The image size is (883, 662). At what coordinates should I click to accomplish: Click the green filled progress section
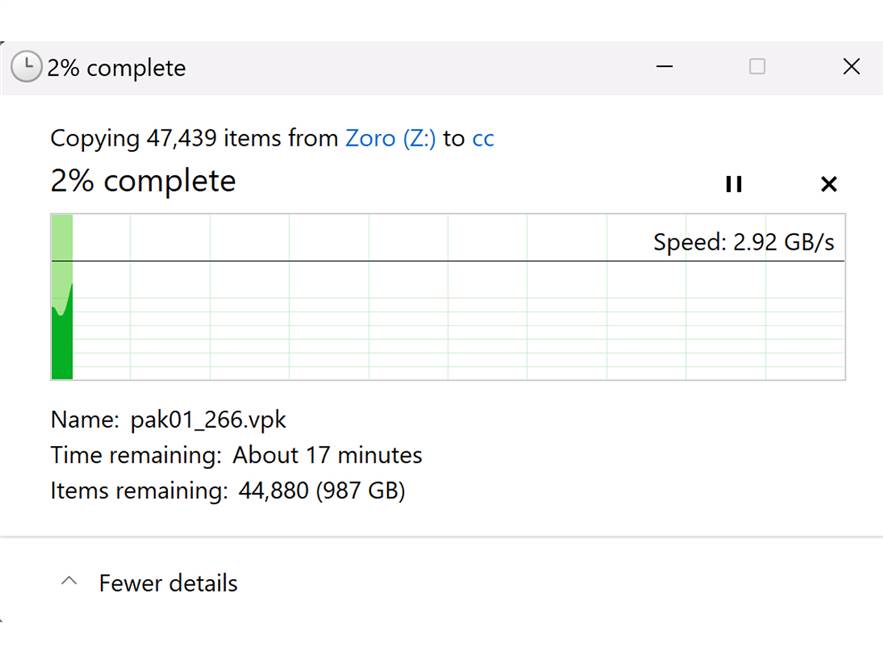point(62,340)
